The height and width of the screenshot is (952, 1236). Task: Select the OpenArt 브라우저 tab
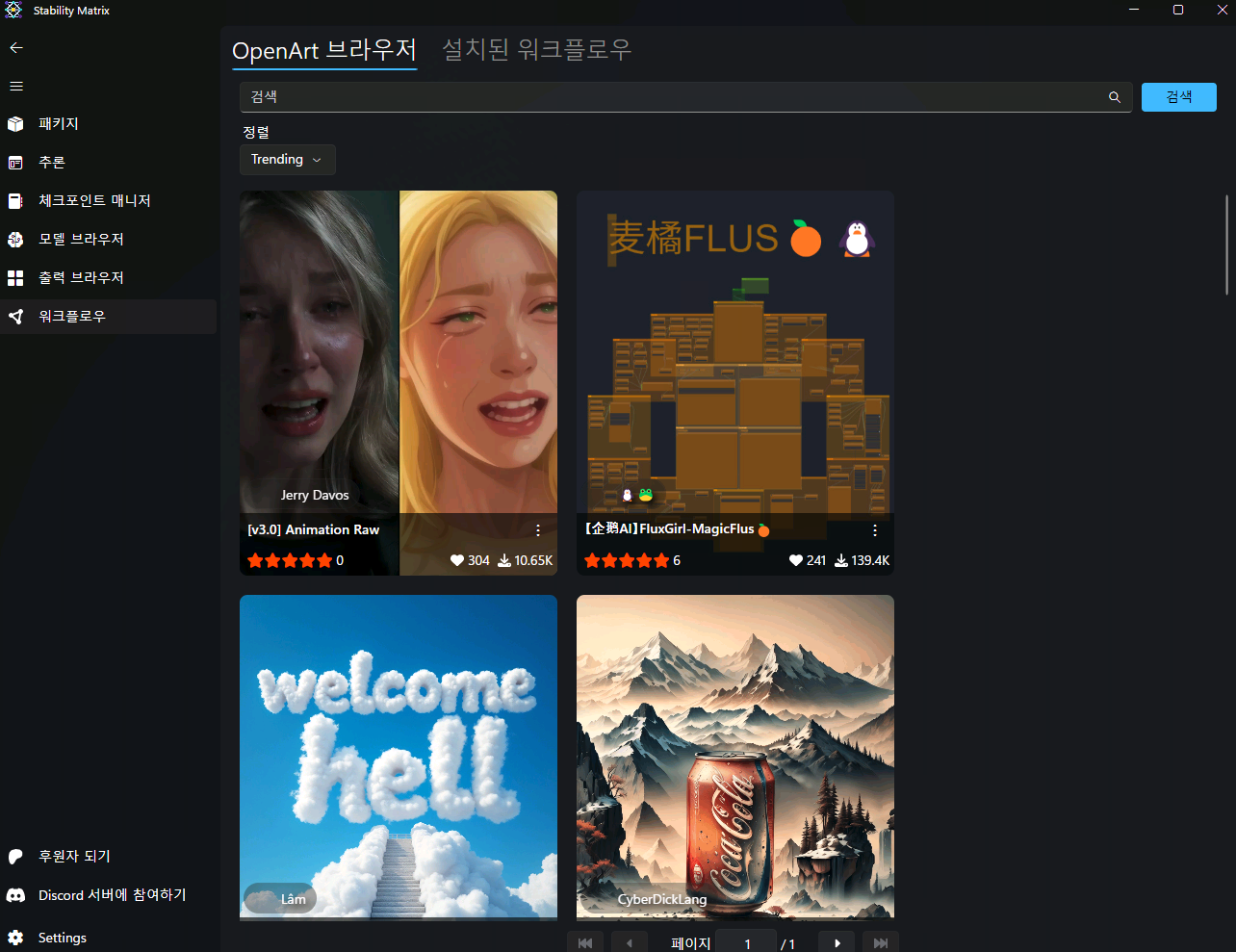(323, 50)
